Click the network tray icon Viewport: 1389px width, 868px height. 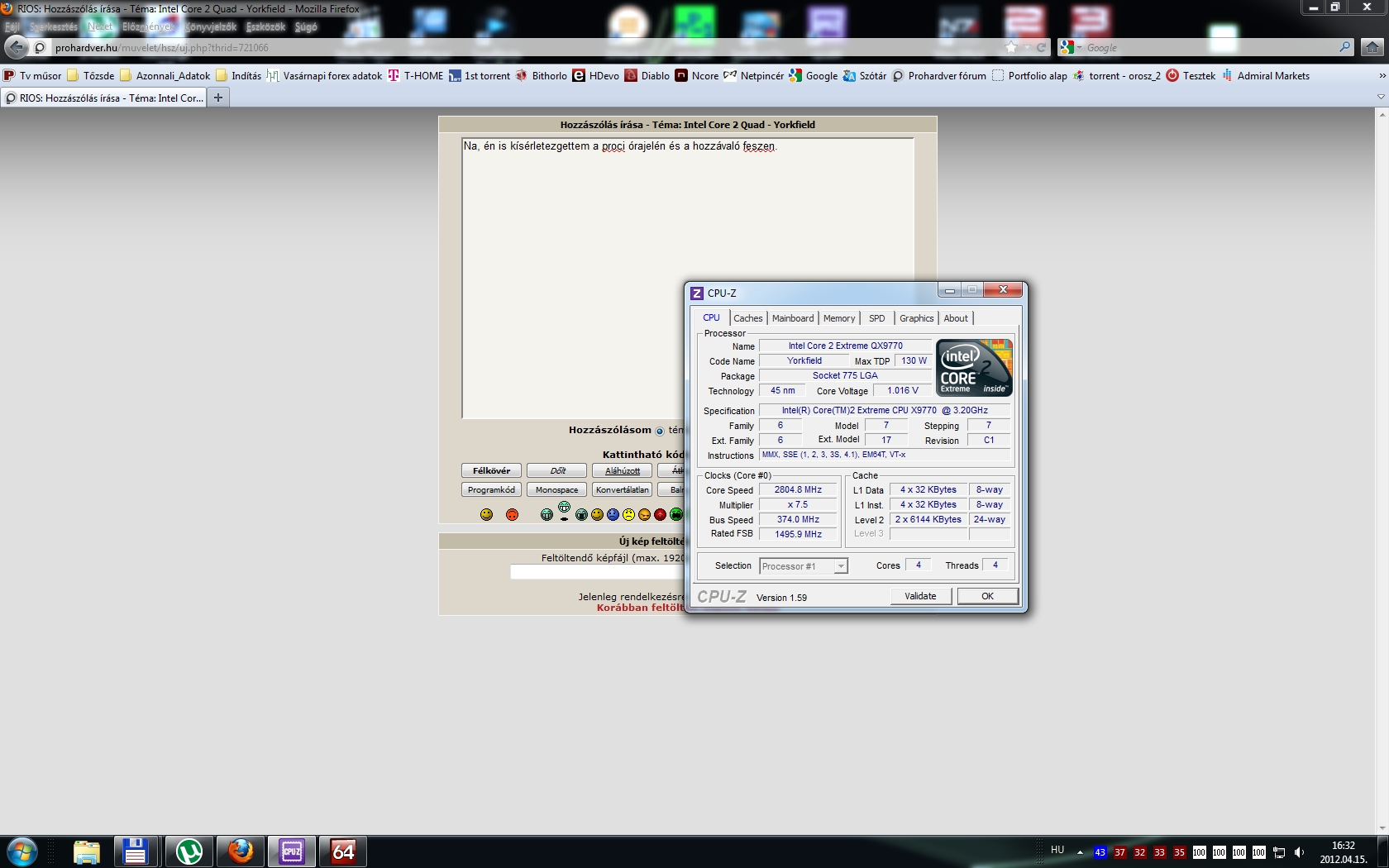[x=1279, y=852]
